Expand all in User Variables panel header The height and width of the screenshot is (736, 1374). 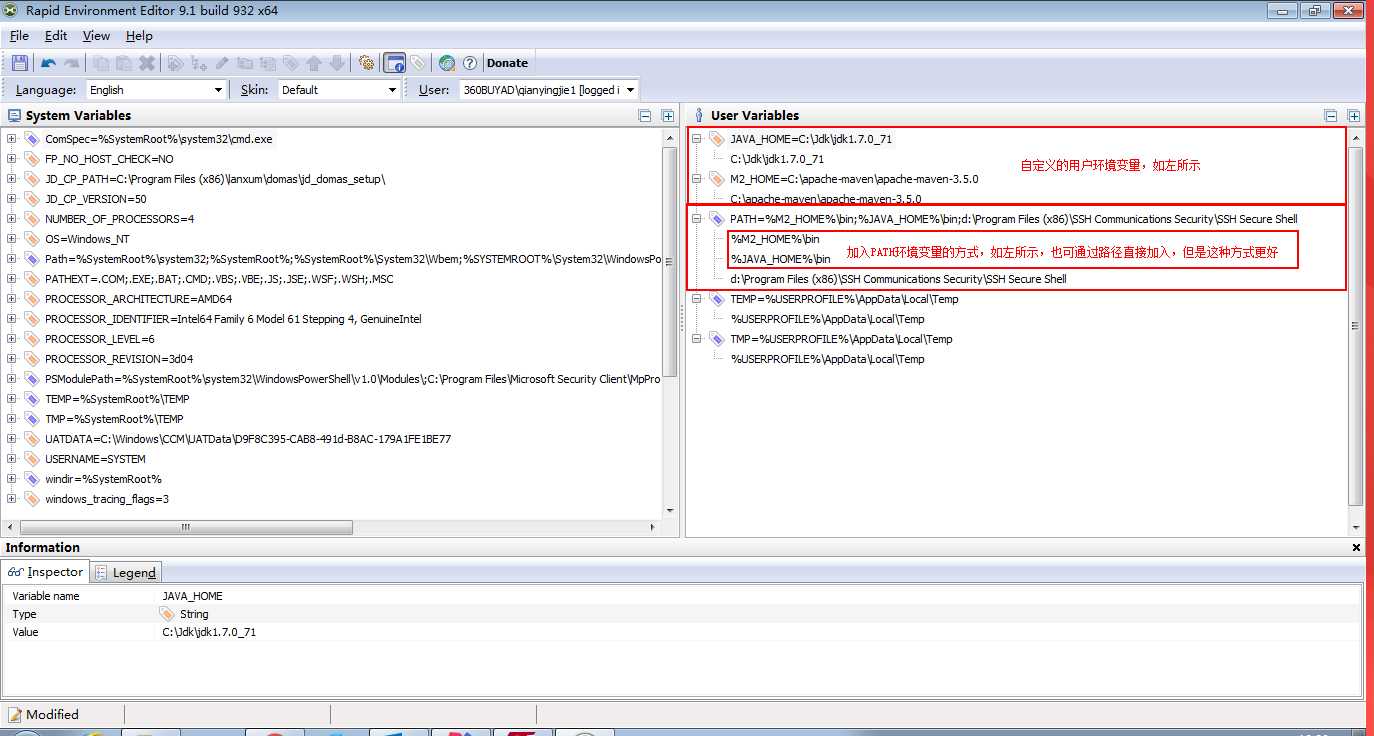1354,116
